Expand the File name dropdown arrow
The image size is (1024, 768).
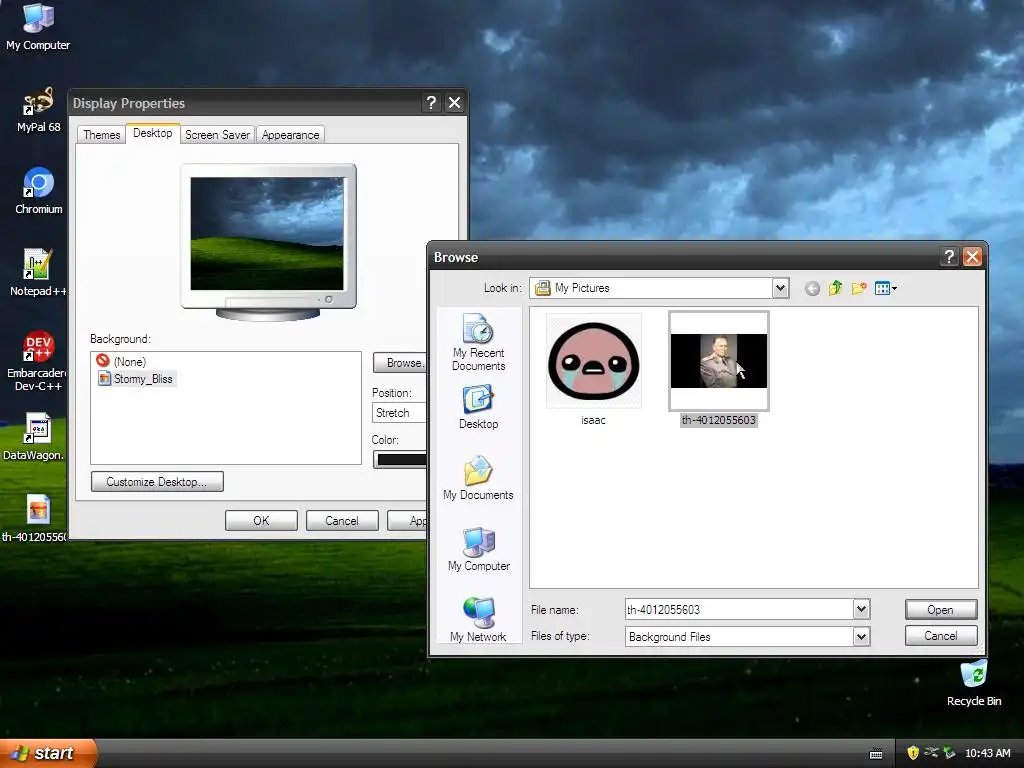[861, 609]
